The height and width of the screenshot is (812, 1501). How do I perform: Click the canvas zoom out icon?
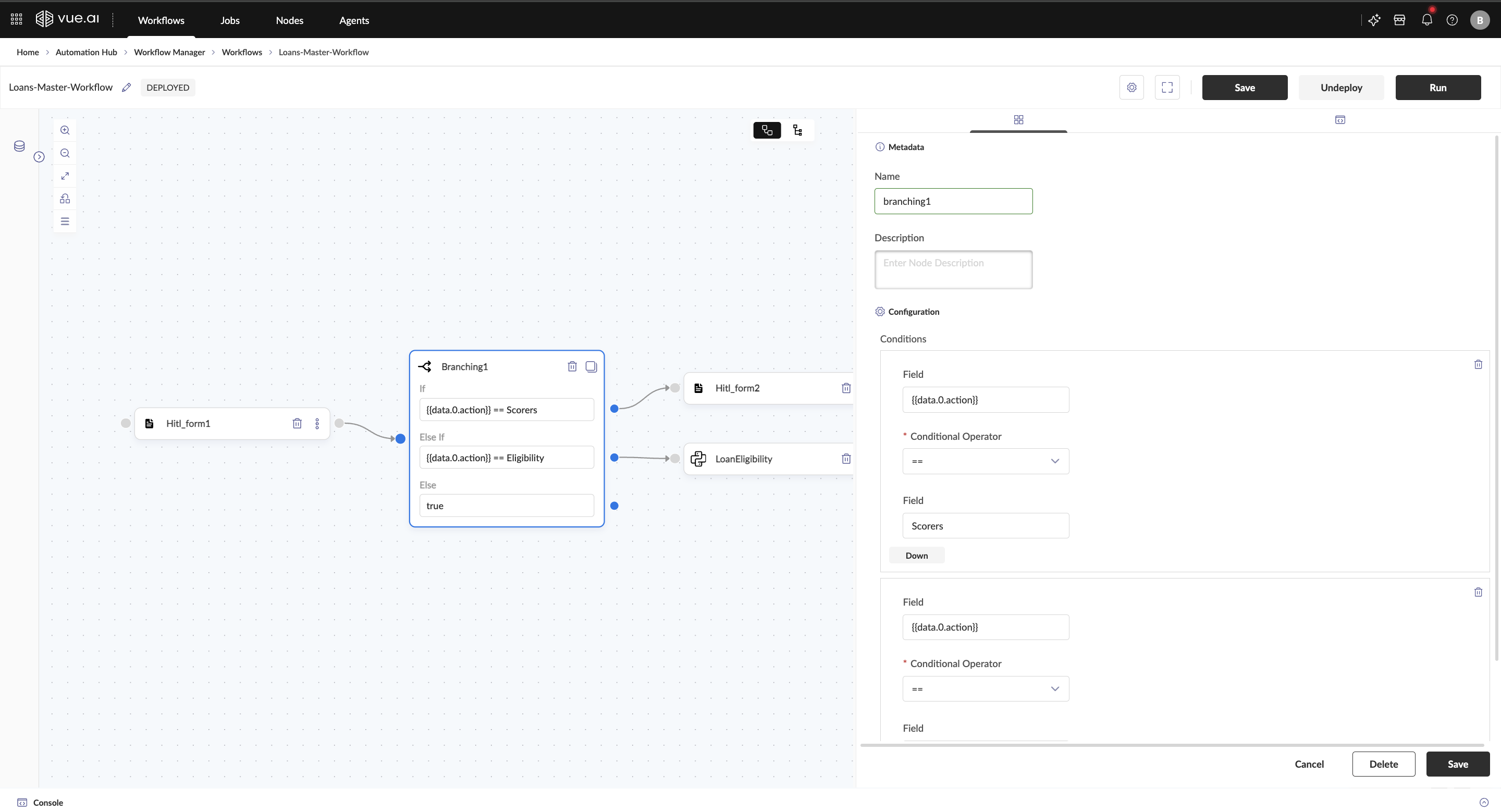tap(65, 153)
